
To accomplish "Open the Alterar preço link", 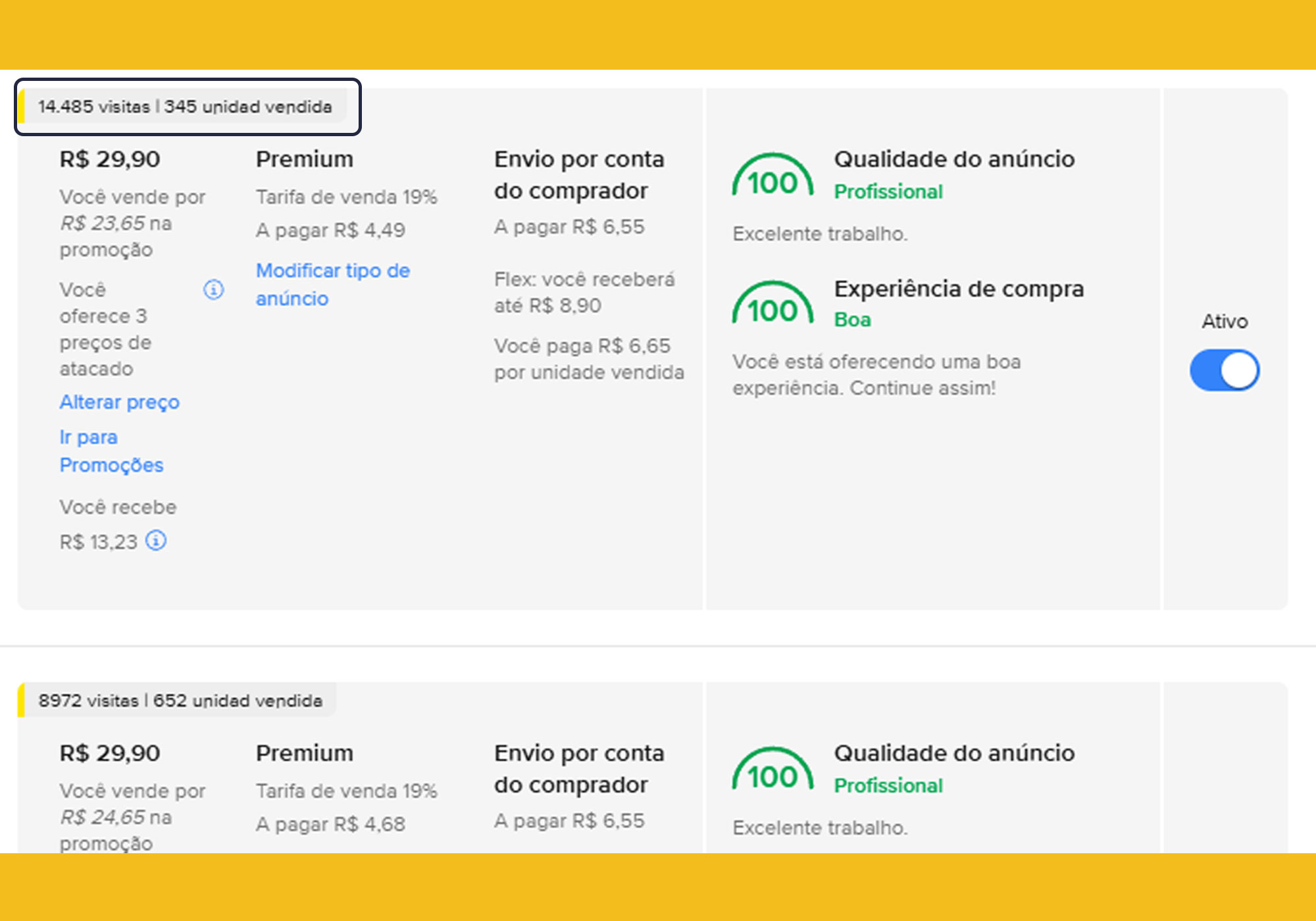I will (x=119, y=402).
